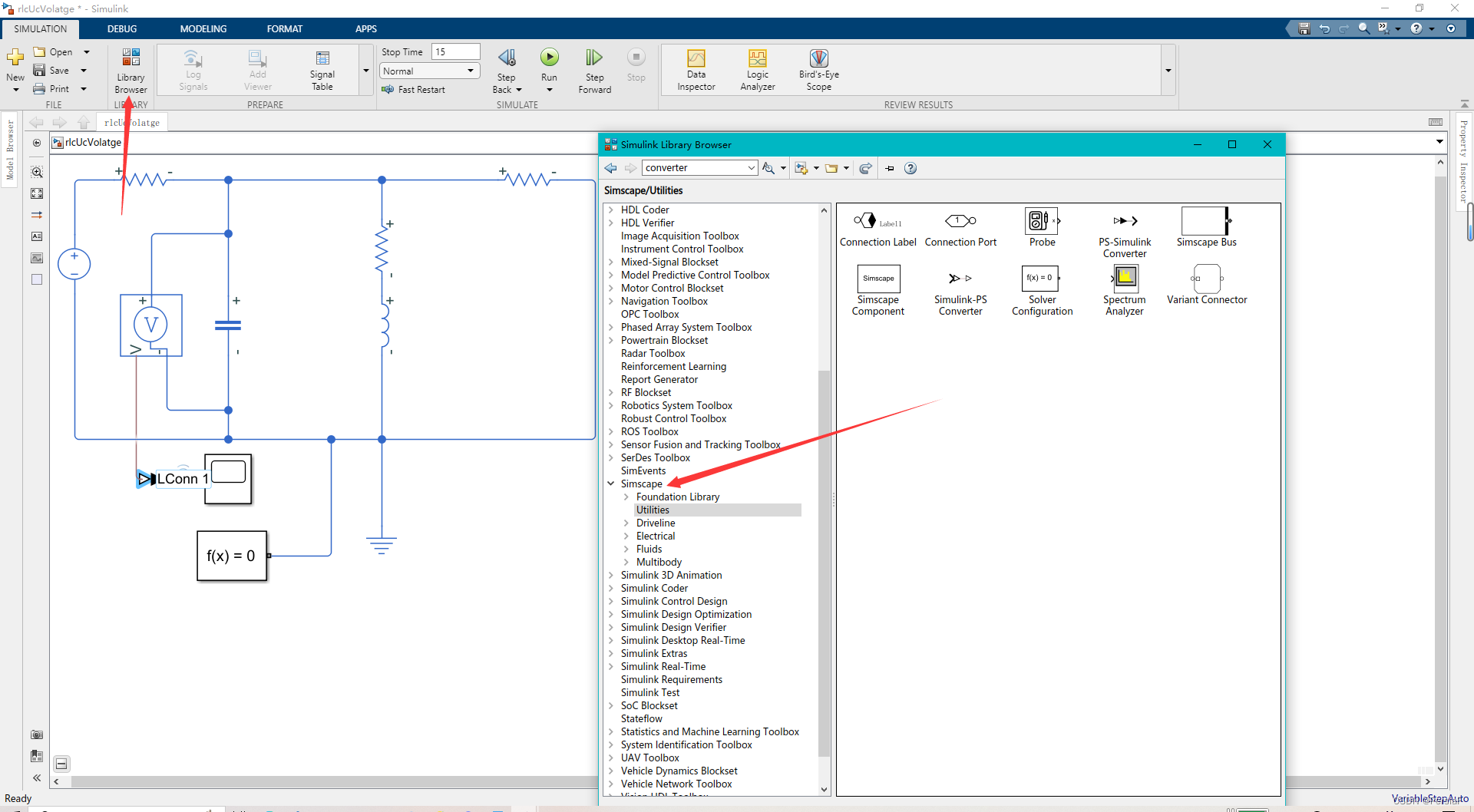Switch to the APPS tab
The height and width of the screenshot is (812, 1474).
pyautogui.click(x=366, y=28)
